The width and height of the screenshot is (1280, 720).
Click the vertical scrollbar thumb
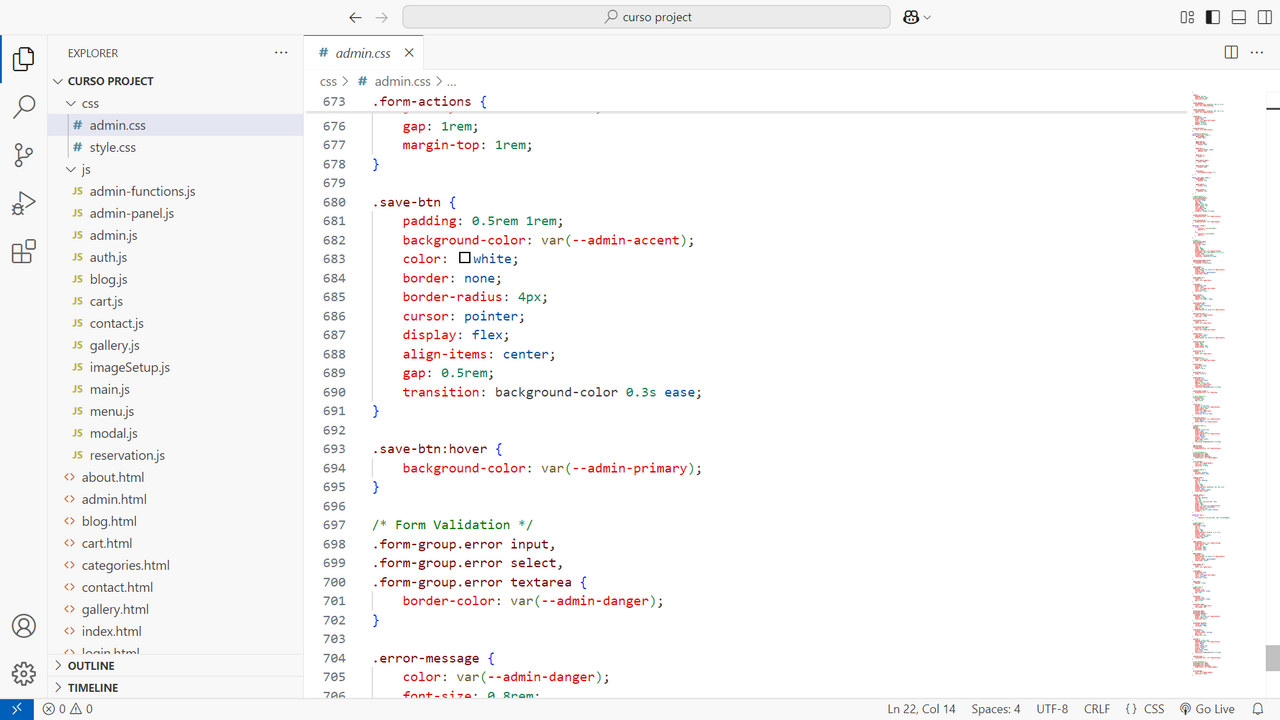tap(1272, 658)
